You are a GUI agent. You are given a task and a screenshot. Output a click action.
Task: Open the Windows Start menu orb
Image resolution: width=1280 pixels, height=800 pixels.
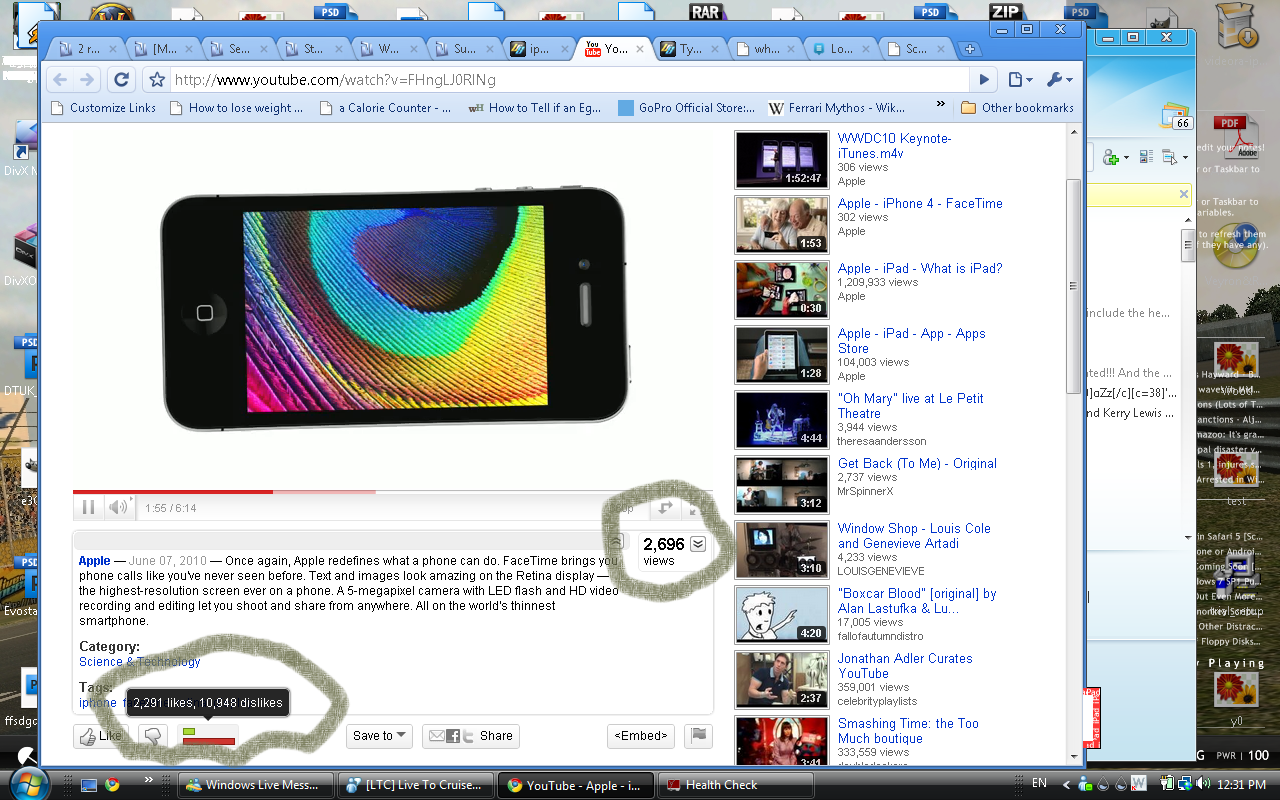30,783
